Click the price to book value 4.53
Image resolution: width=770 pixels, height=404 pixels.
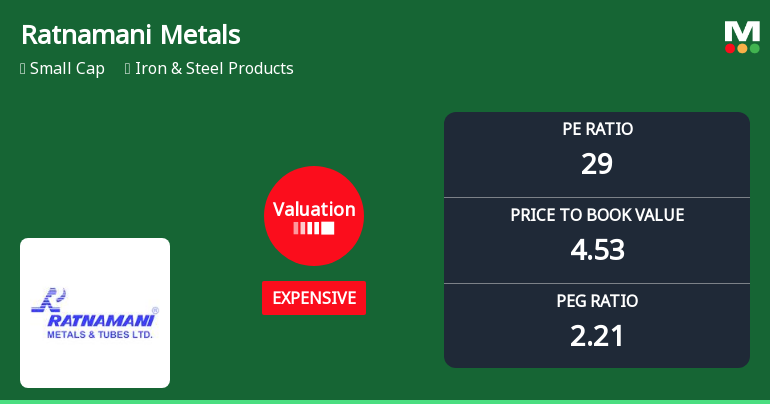pos(597,249)
